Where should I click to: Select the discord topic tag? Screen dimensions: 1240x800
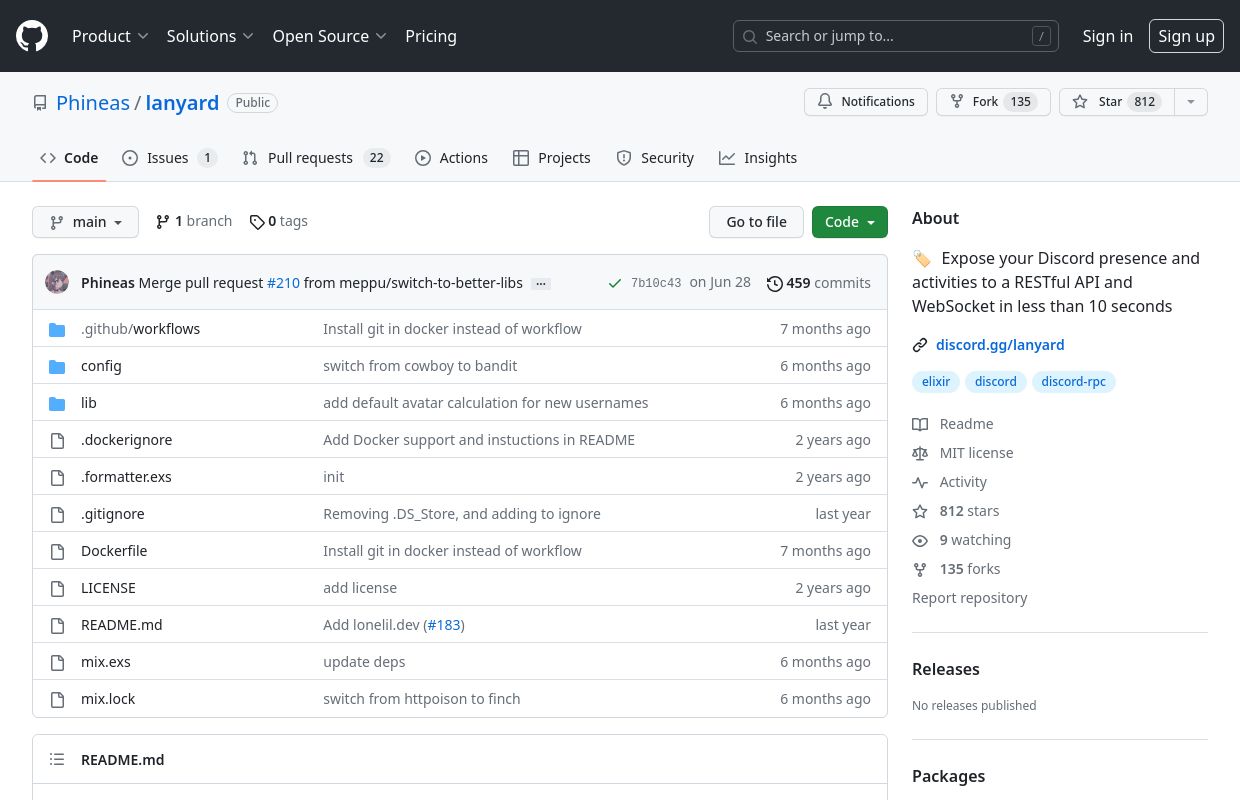point(996,382)
